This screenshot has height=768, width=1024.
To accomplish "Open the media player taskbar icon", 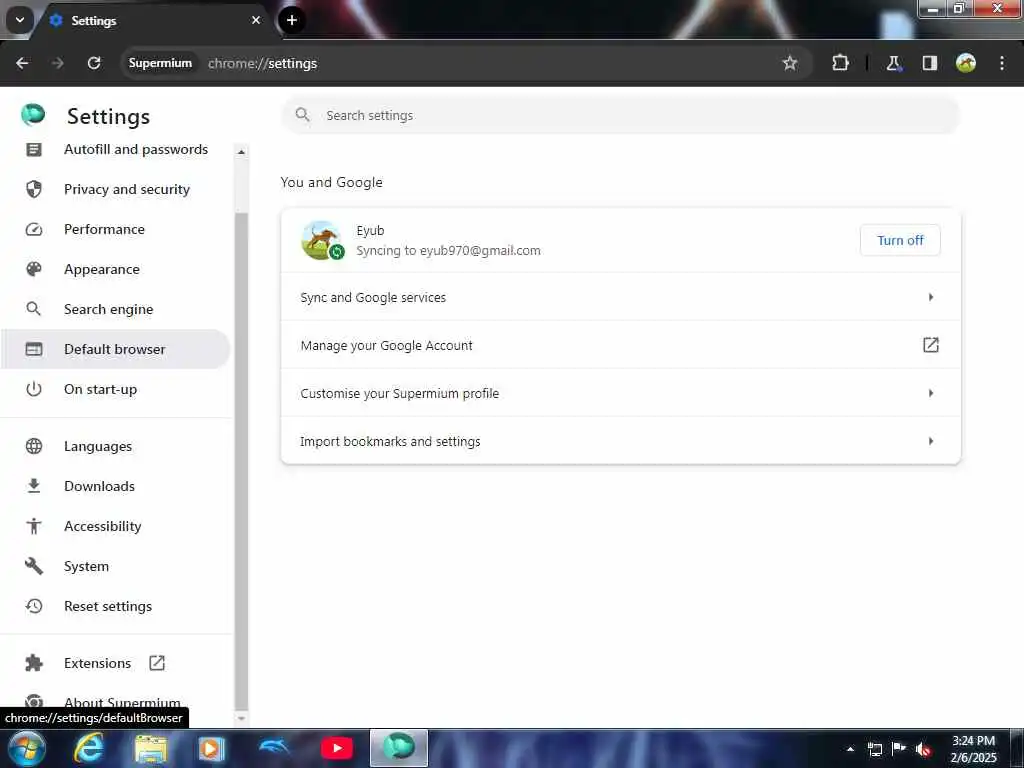I will tap(212, 748).
